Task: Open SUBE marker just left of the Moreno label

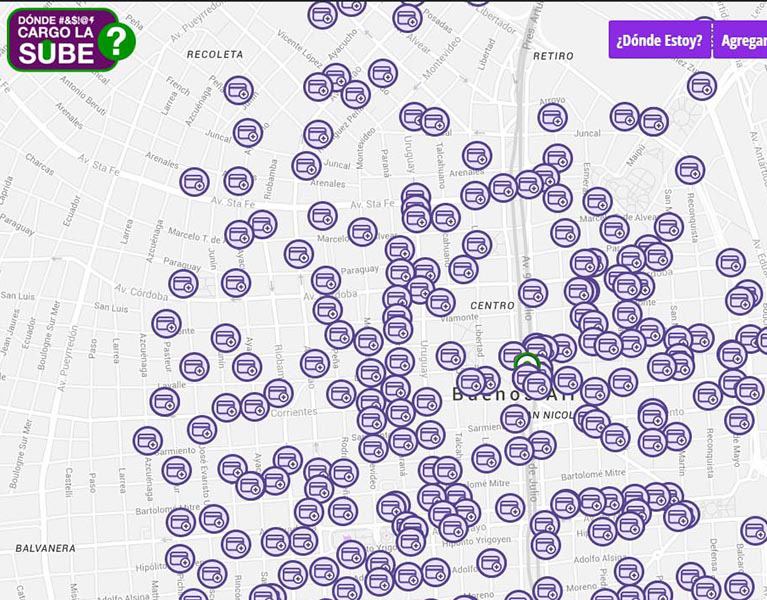Action: pyautogui.click(x=547, y=589)
